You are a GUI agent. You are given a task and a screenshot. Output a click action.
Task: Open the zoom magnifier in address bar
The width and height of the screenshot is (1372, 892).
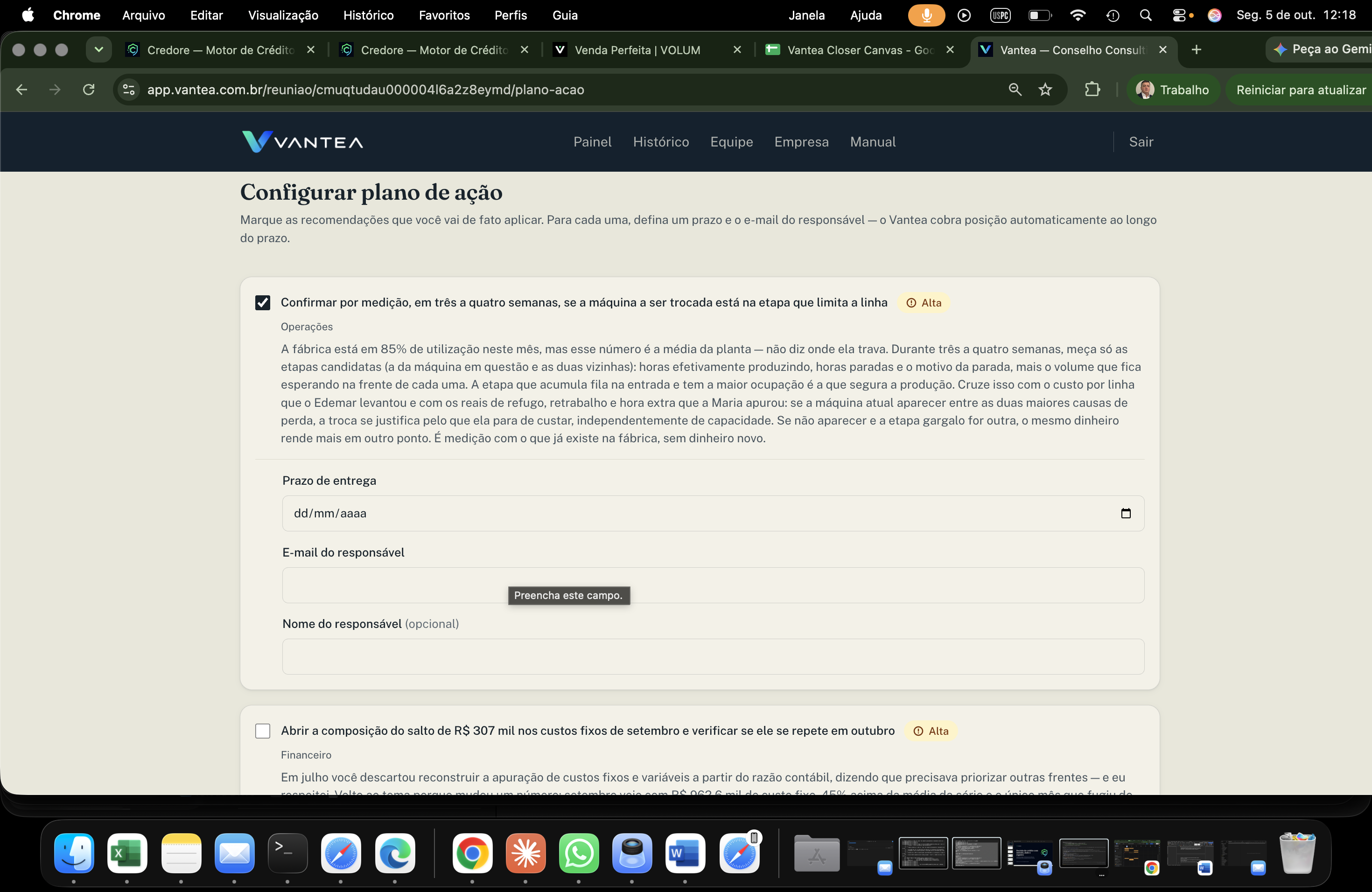pos(1015,89)
